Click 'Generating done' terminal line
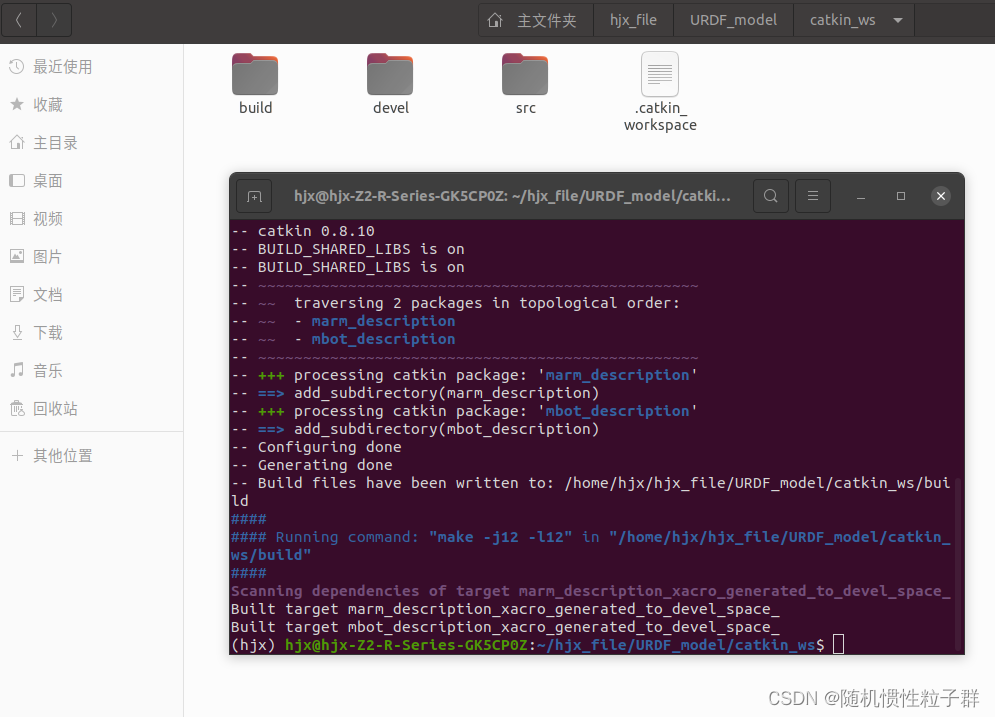Screen dimensions: 995x717 tap(312, 465)
